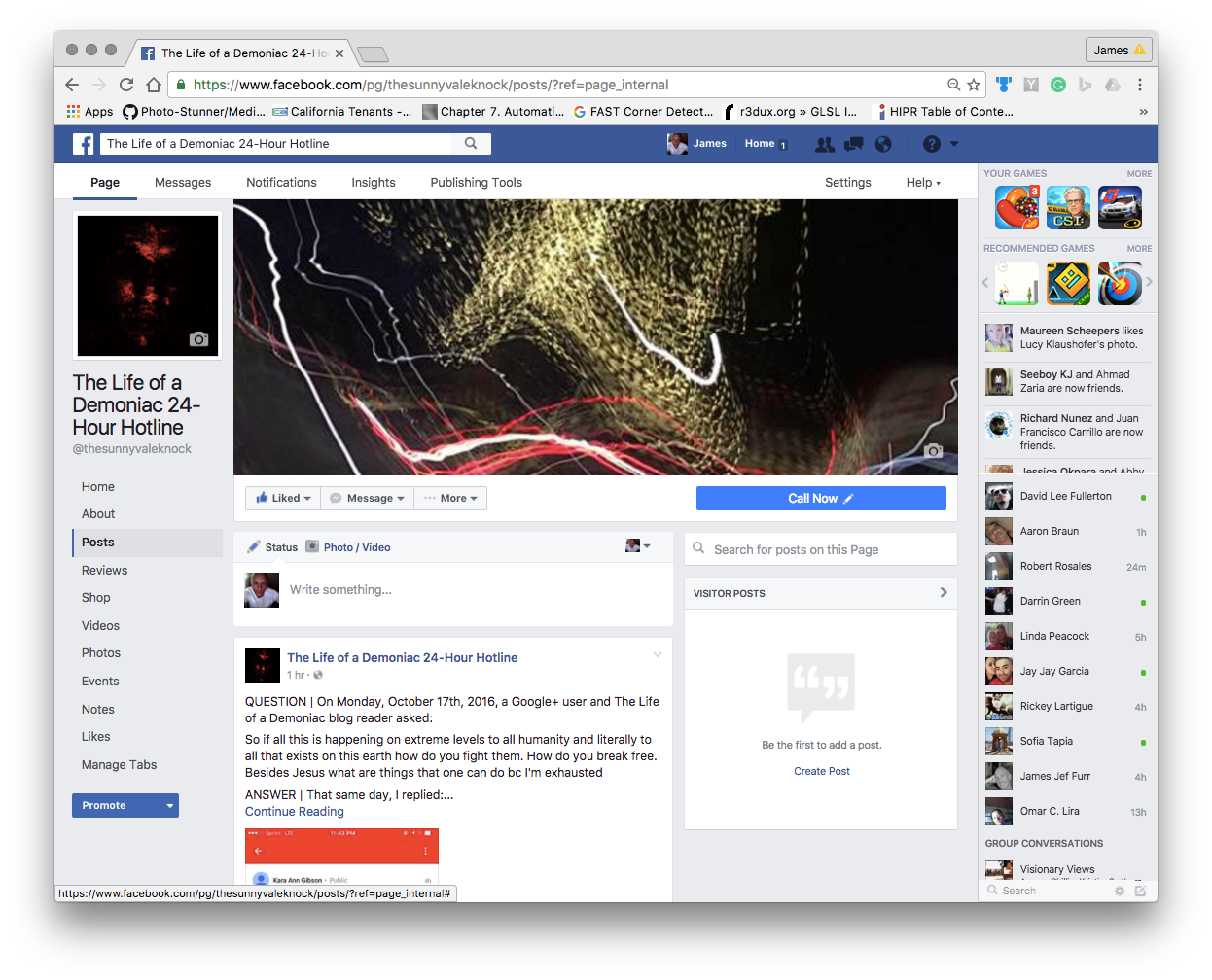Click Photo / Video composer option
1212x980 pixels.
pos(348,547)
